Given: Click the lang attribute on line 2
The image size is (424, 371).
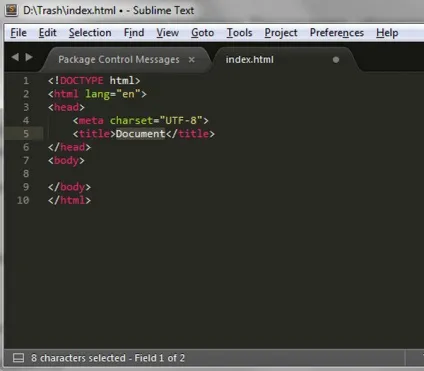Looking at the screenshot, I should 97,94.
